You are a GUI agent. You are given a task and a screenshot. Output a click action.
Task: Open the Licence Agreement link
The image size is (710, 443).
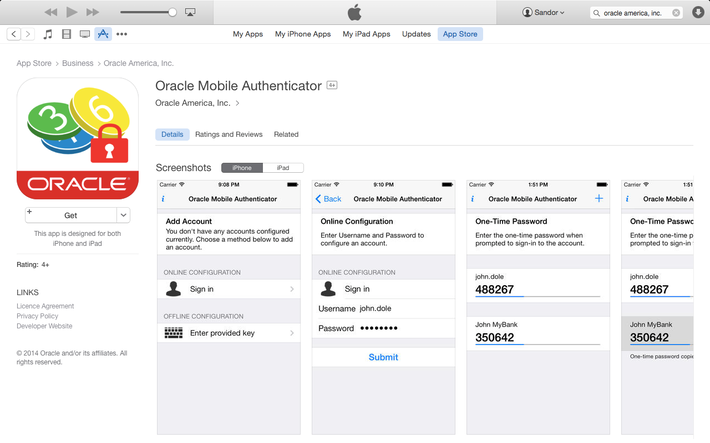[x=45, y=306]
